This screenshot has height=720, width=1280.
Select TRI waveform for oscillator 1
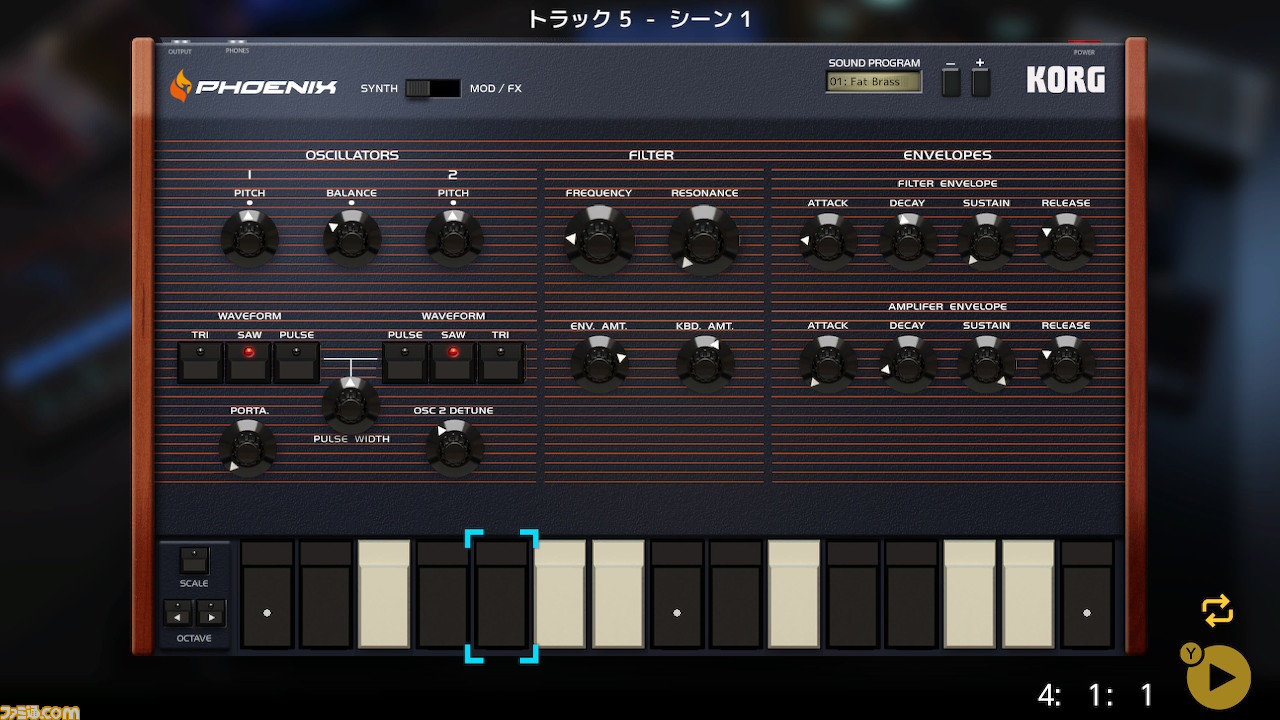tap(201, 362)
